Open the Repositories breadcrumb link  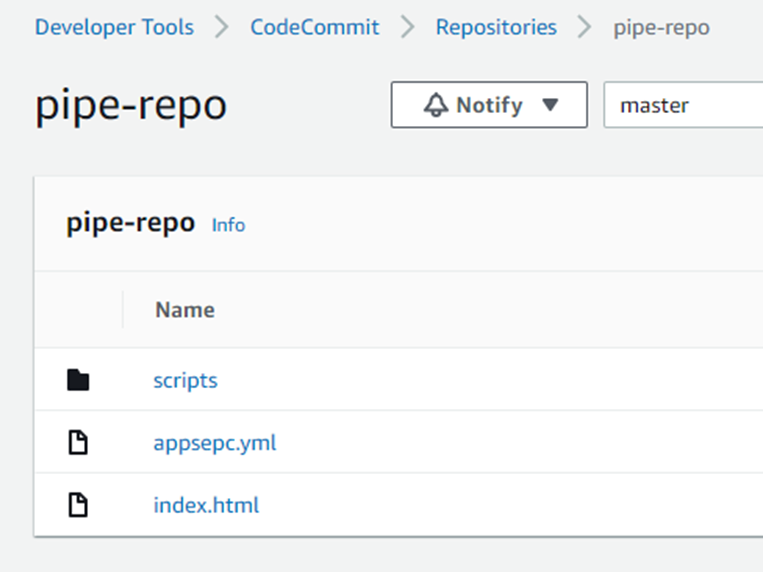point(496,27)
